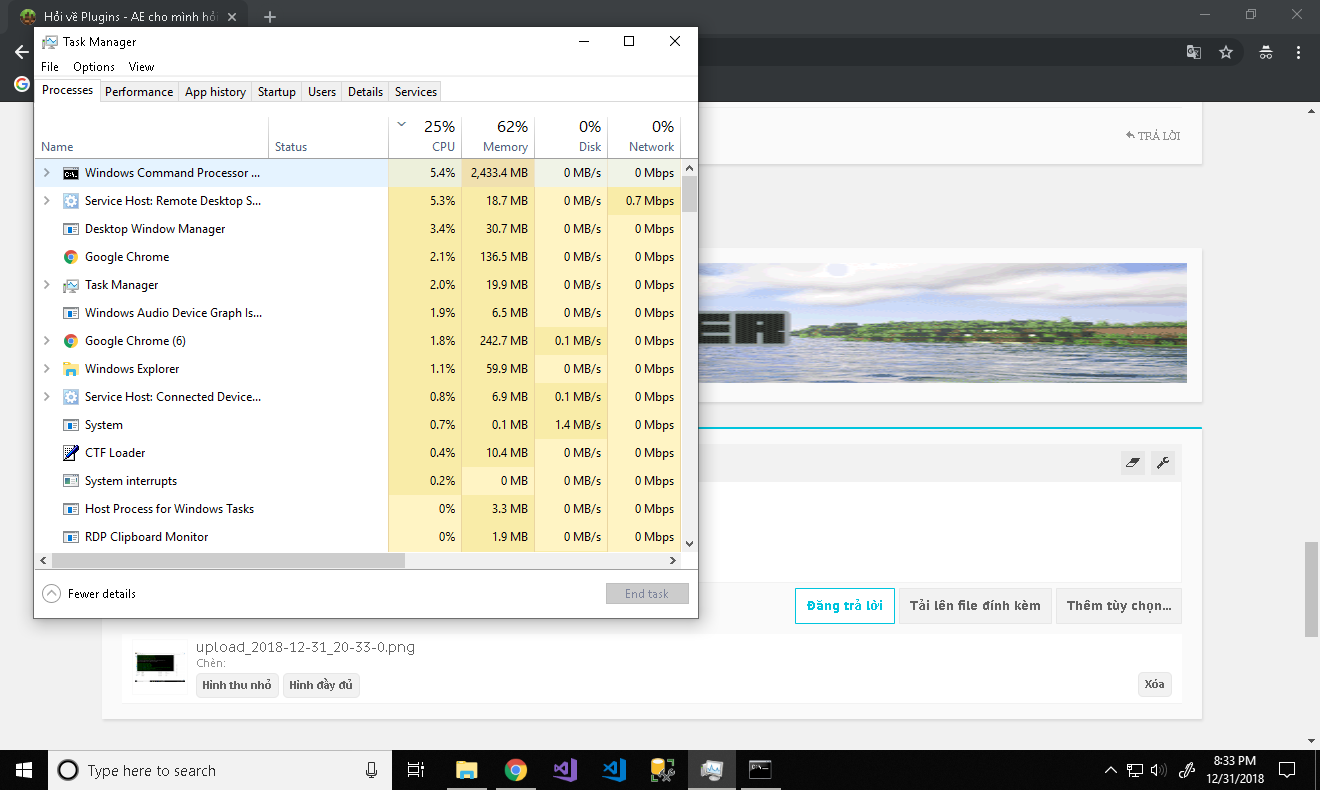Show hidden icons in the system tray

coord(1110,770)
